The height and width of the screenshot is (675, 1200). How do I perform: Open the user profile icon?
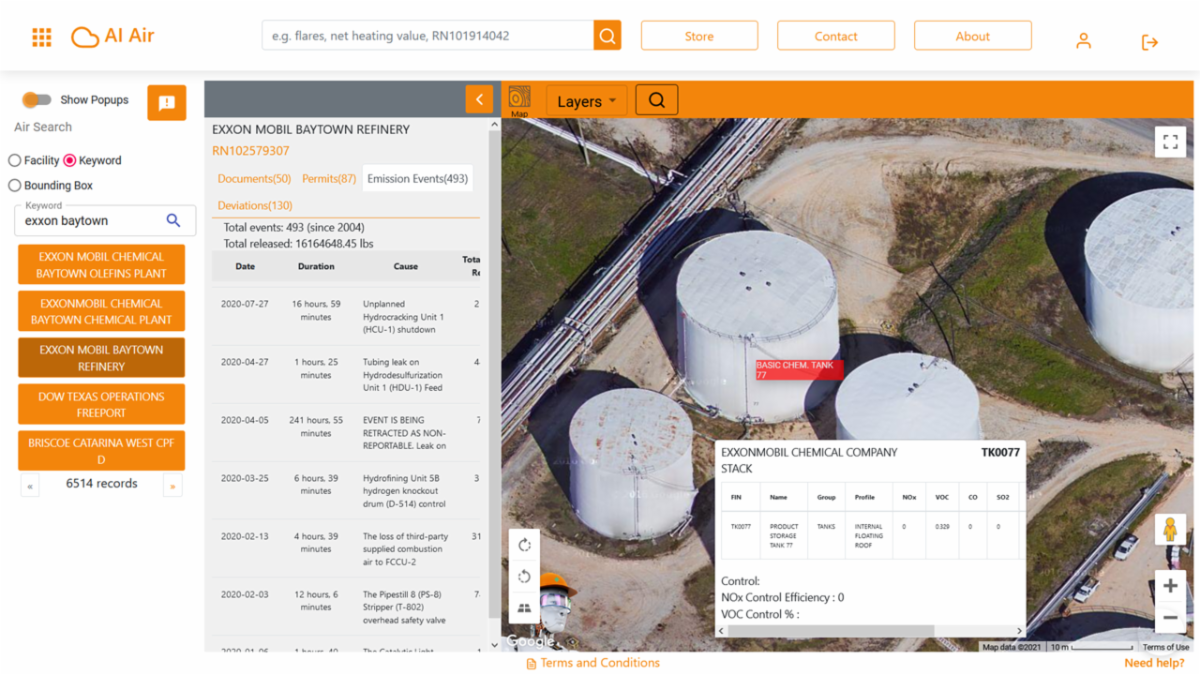(1083, 41)
